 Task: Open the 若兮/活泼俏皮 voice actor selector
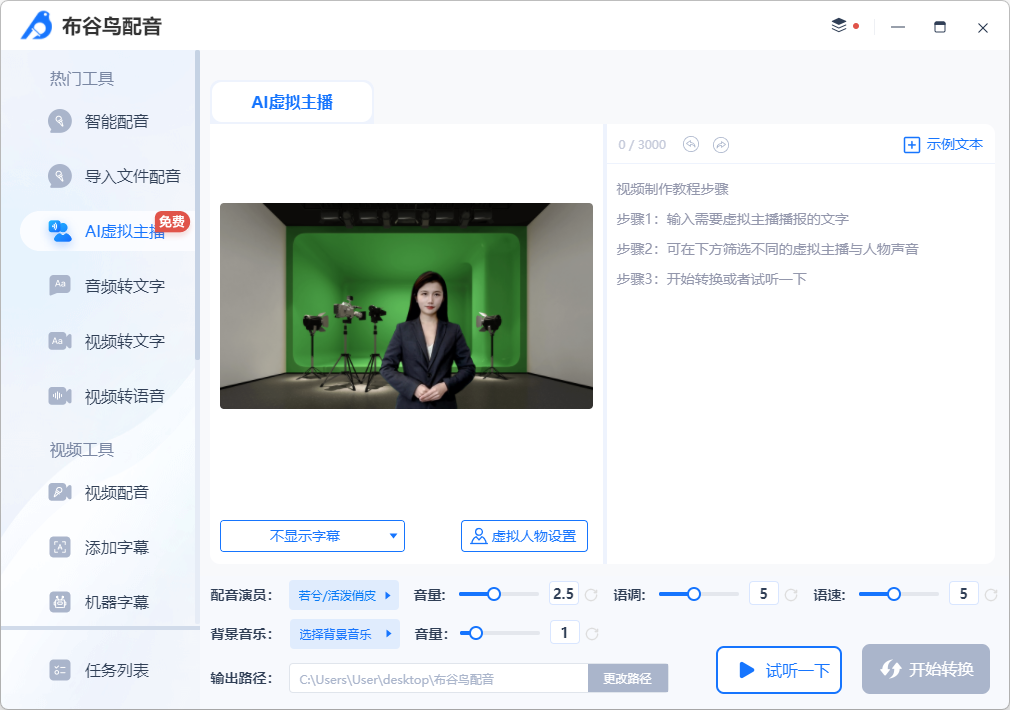(344, 593)
